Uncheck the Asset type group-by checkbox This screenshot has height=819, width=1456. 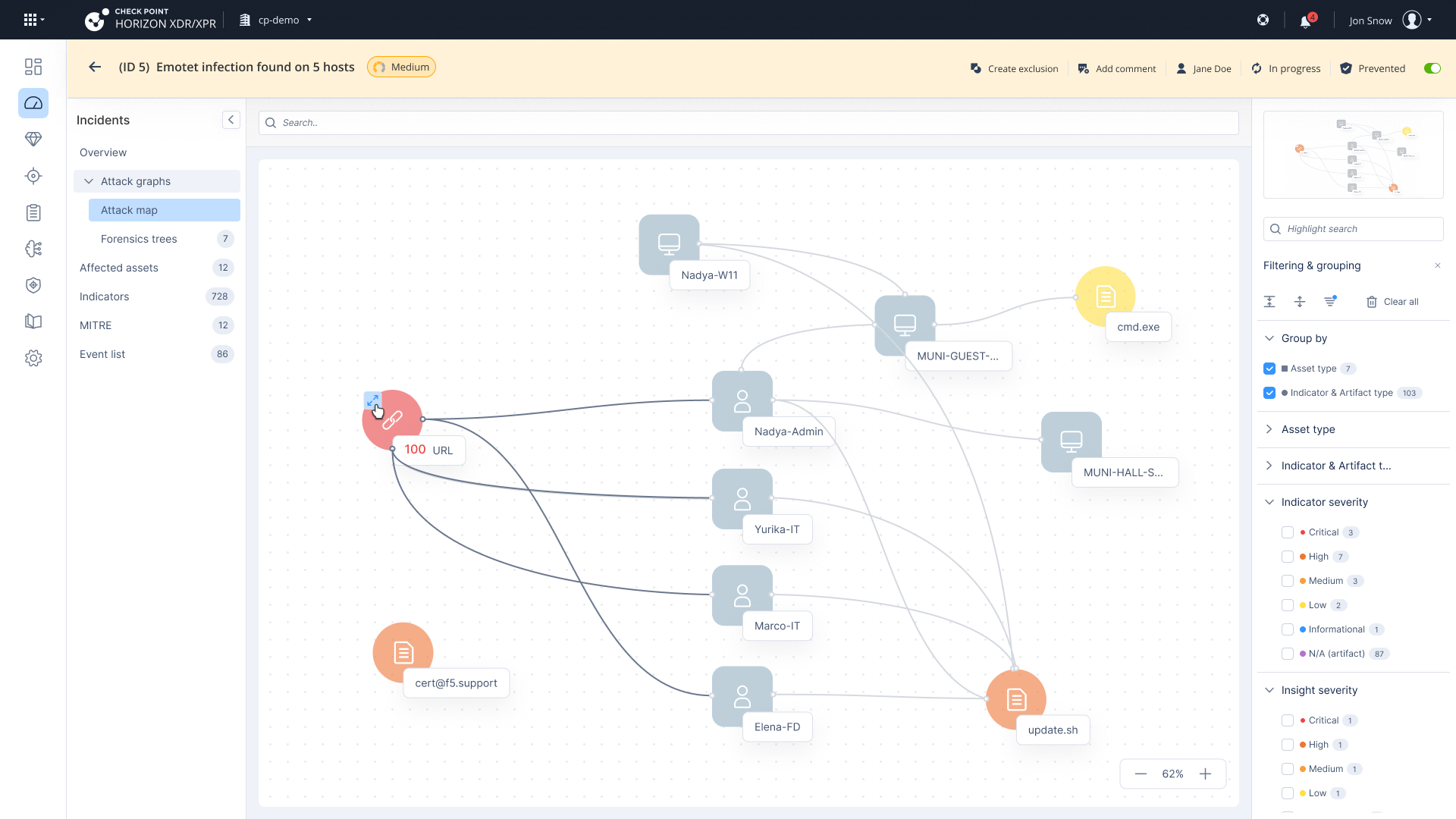point(1269,369)
